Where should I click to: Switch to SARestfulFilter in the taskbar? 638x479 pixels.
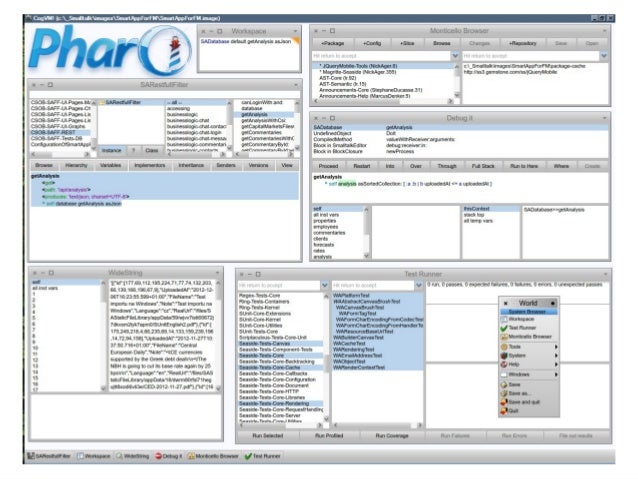pos(49,456)
